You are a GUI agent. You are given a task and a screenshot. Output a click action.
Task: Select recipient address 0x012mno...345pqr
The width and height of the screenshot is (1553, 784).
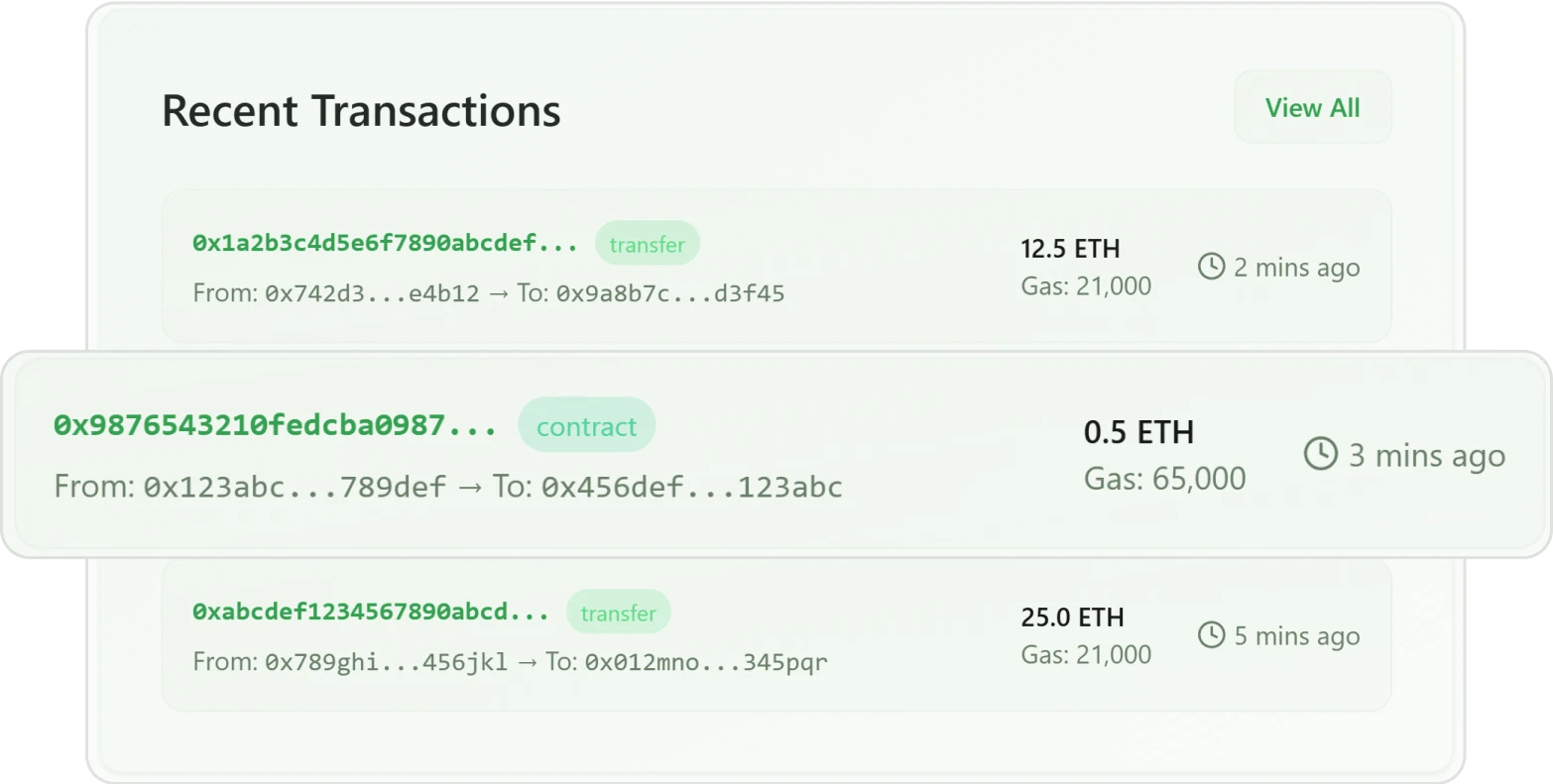point(705,662)
